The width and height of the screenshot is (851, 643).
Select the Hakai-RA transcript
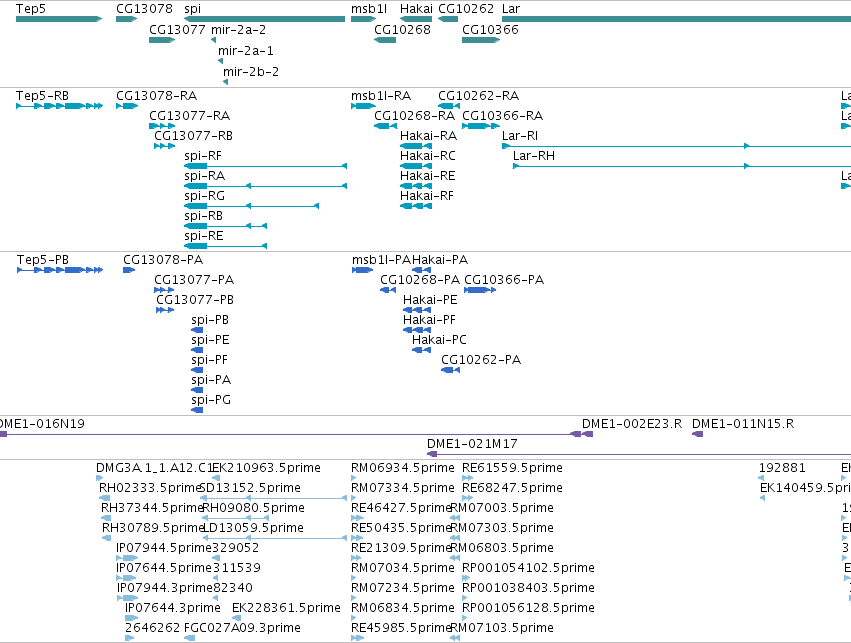[416, 146]
